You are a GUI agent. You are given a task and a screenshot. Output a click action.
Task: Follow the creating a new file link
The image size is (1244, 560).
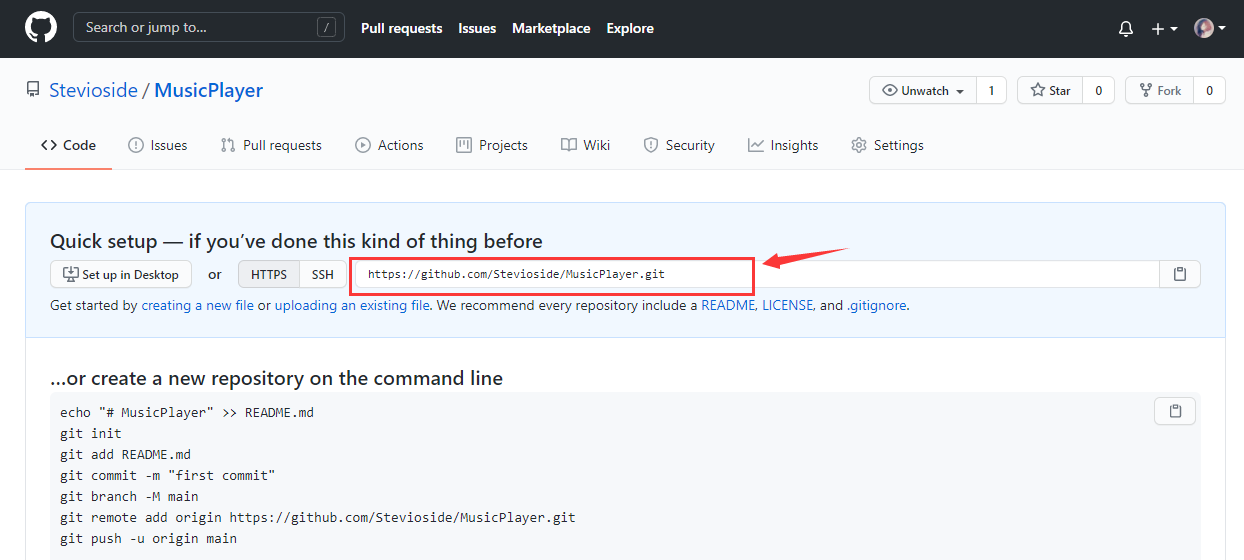point(198,305)
